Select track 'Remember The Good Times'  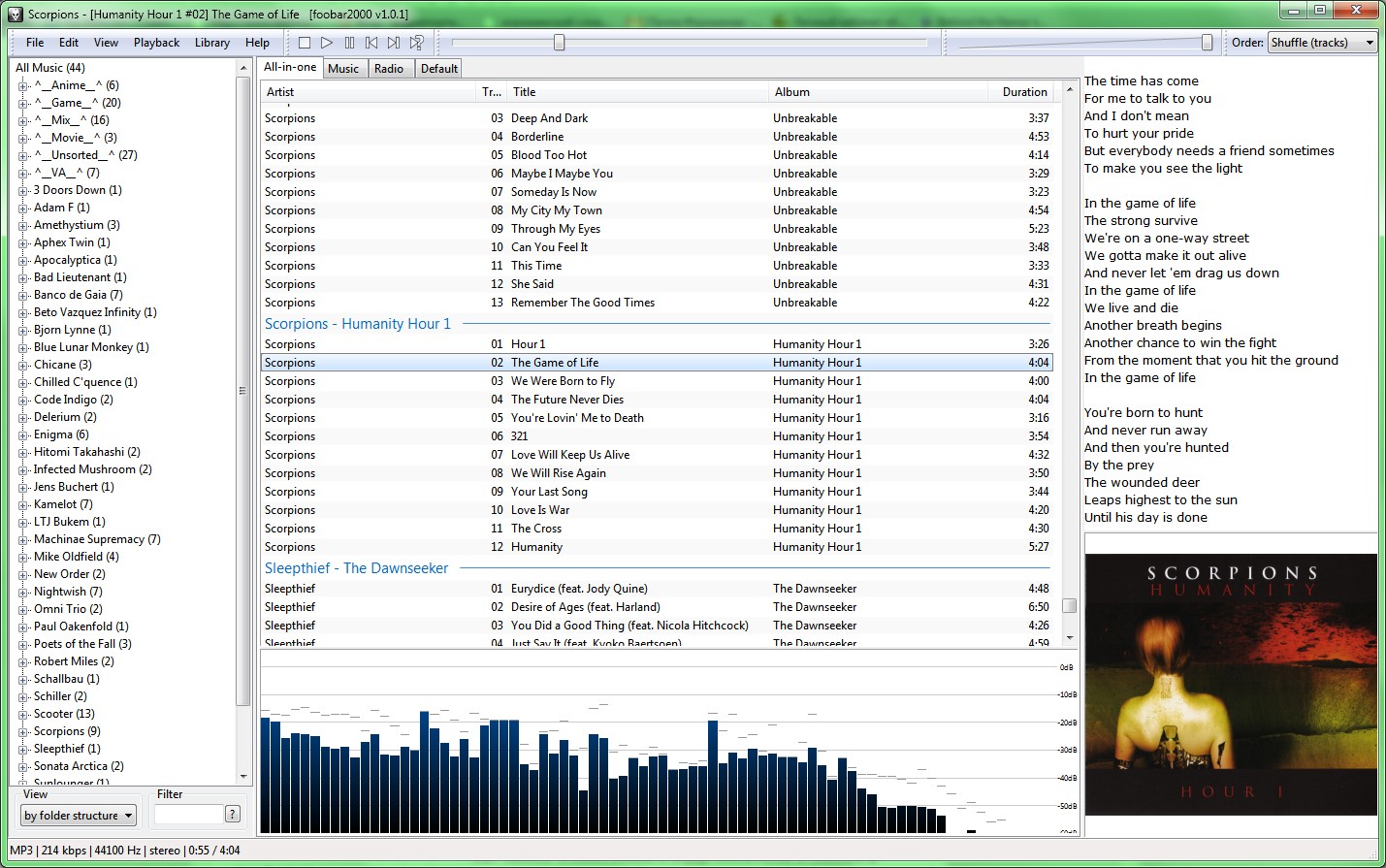[657, 303]
